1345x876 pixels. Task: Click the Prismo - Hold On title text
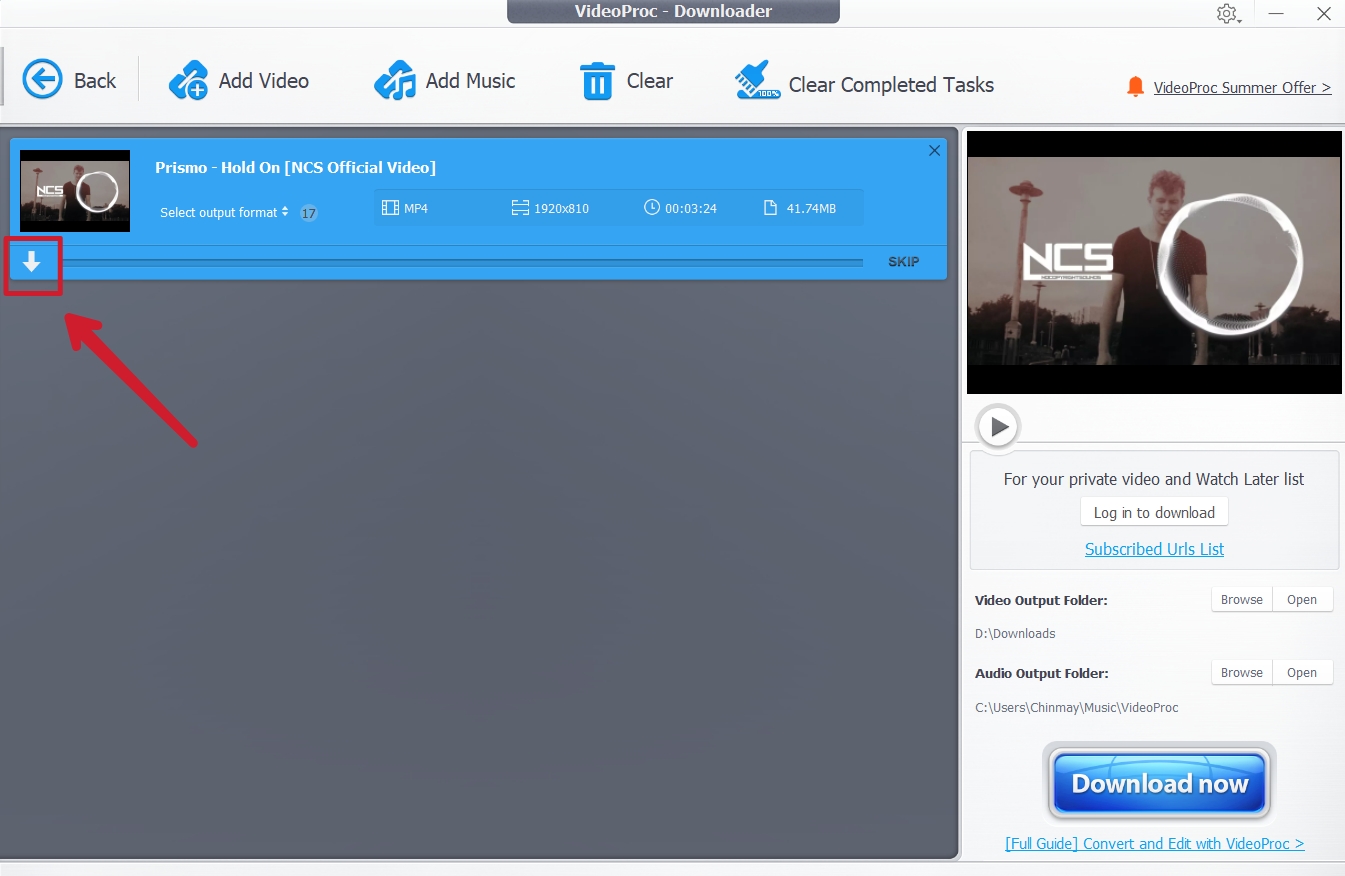pos(296,168)
